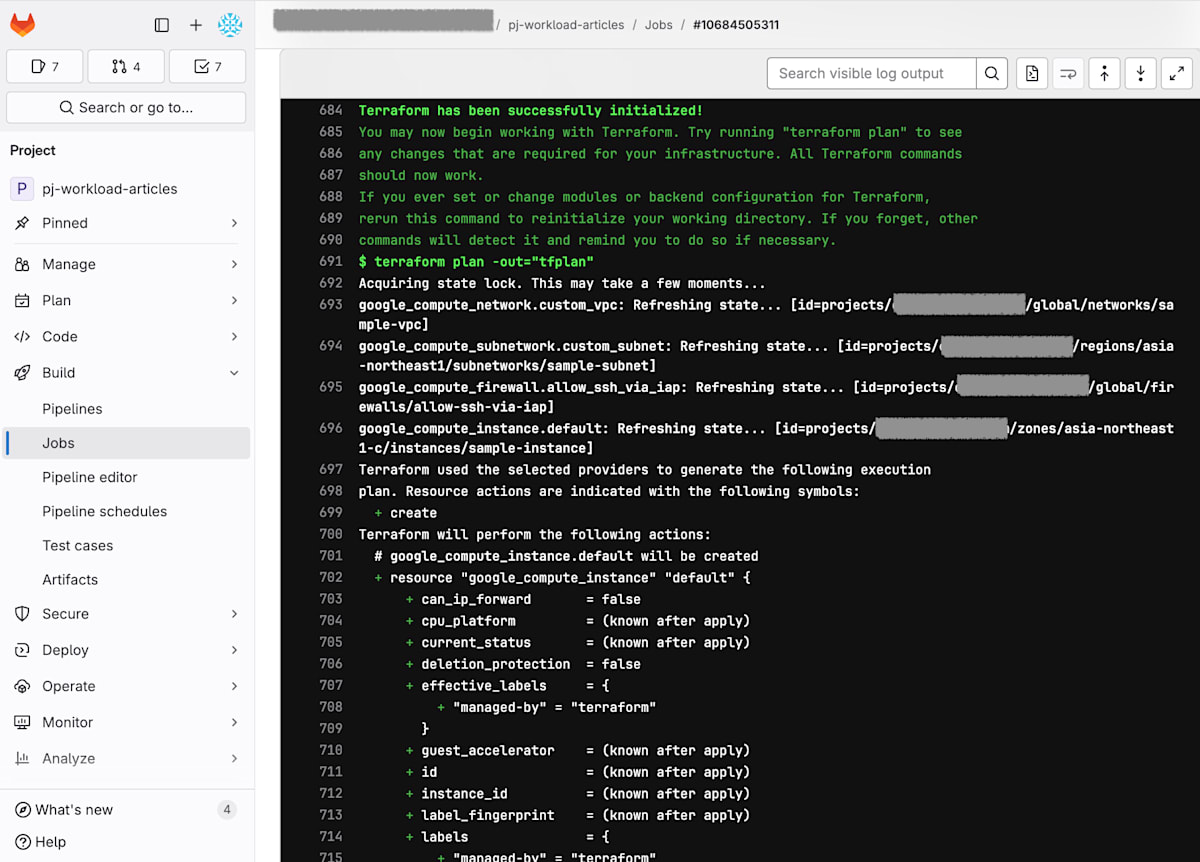Click the Monitor screen icon
The image size is (1200, 862).
22,722
